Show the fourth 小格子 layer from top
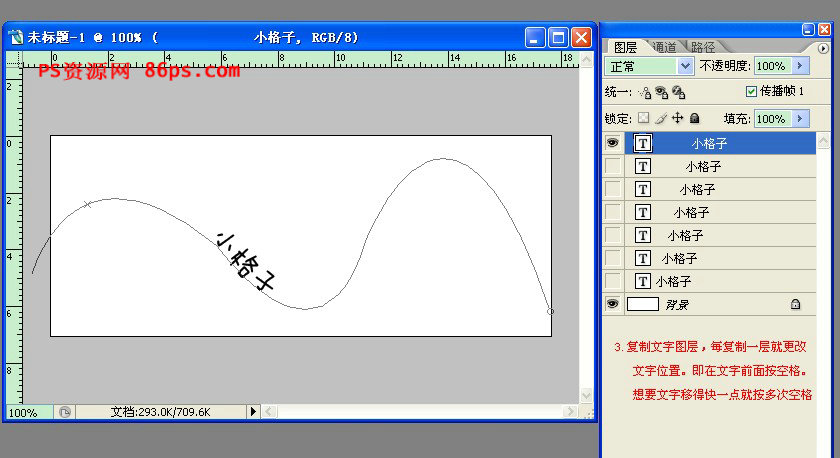 point(612,212)
